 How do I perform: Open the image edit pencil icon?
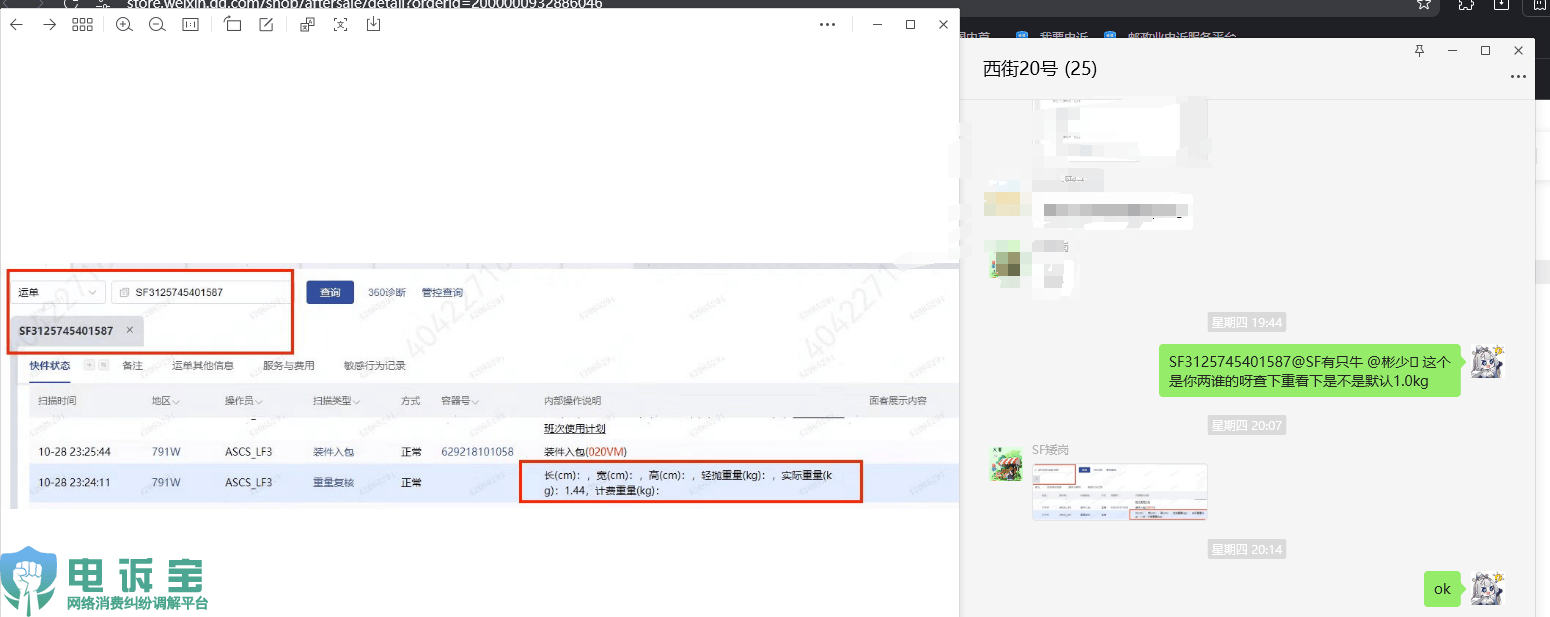click(x=266, y=24)
